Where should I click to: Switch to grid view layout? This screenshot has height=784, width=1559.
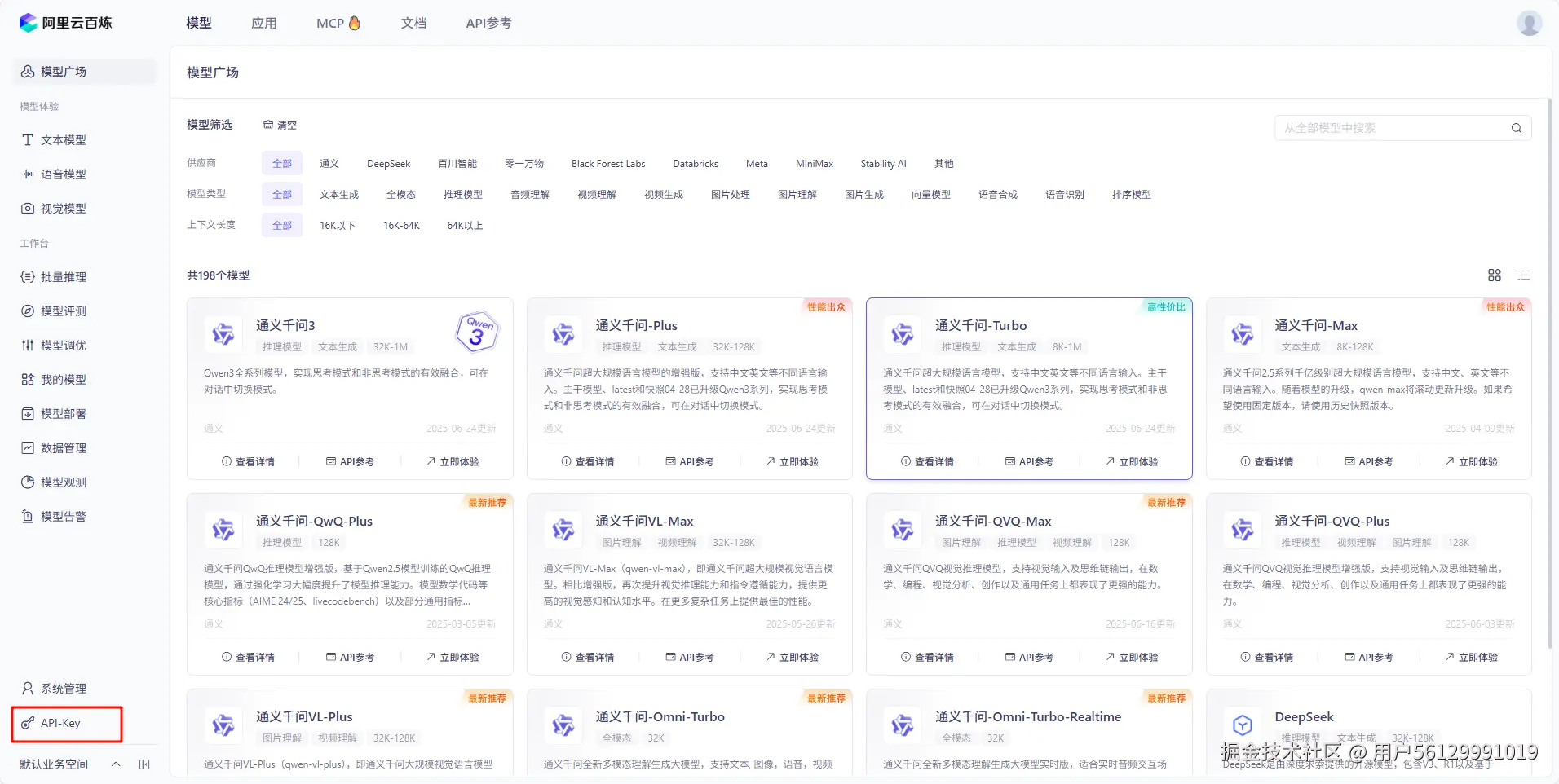point(1495,275)
